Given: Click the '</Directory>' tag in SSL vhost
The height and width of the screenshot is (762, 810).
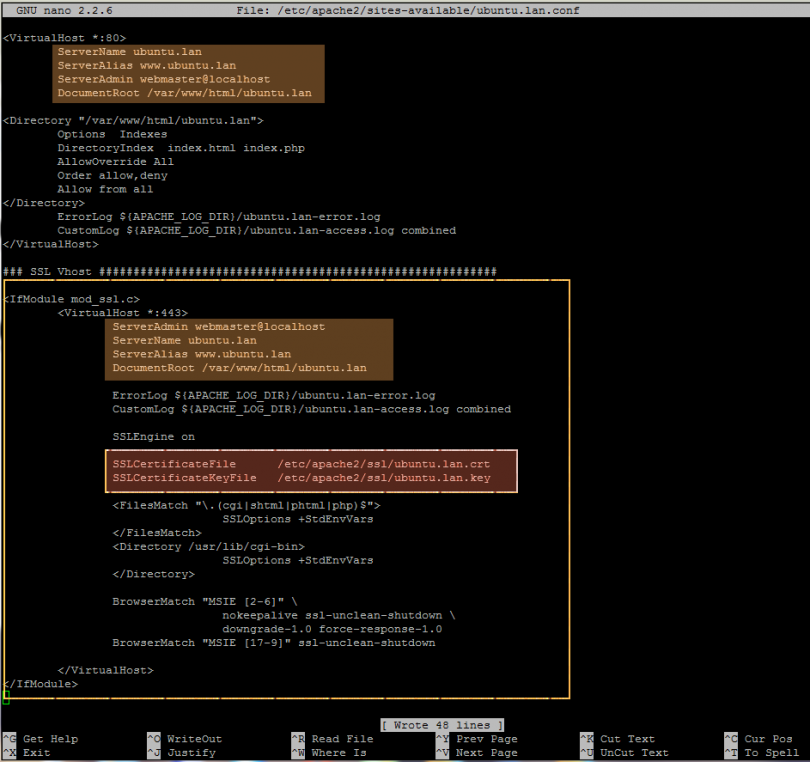Looking at the screenshot, I should click(153, 574).
